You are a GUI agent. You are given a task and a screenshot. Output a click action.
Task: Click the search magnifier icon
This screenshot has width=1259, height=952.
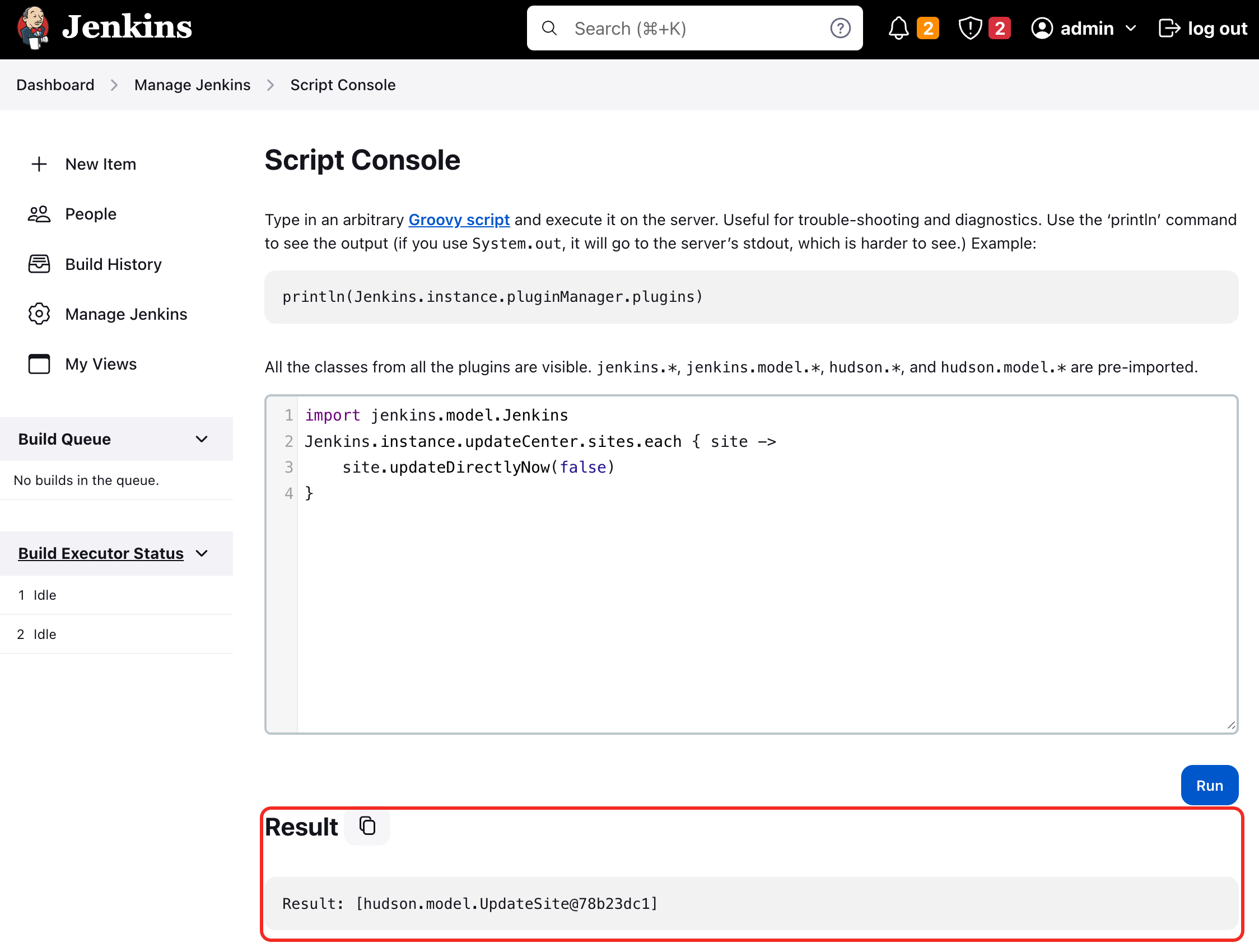click(549, 28)
